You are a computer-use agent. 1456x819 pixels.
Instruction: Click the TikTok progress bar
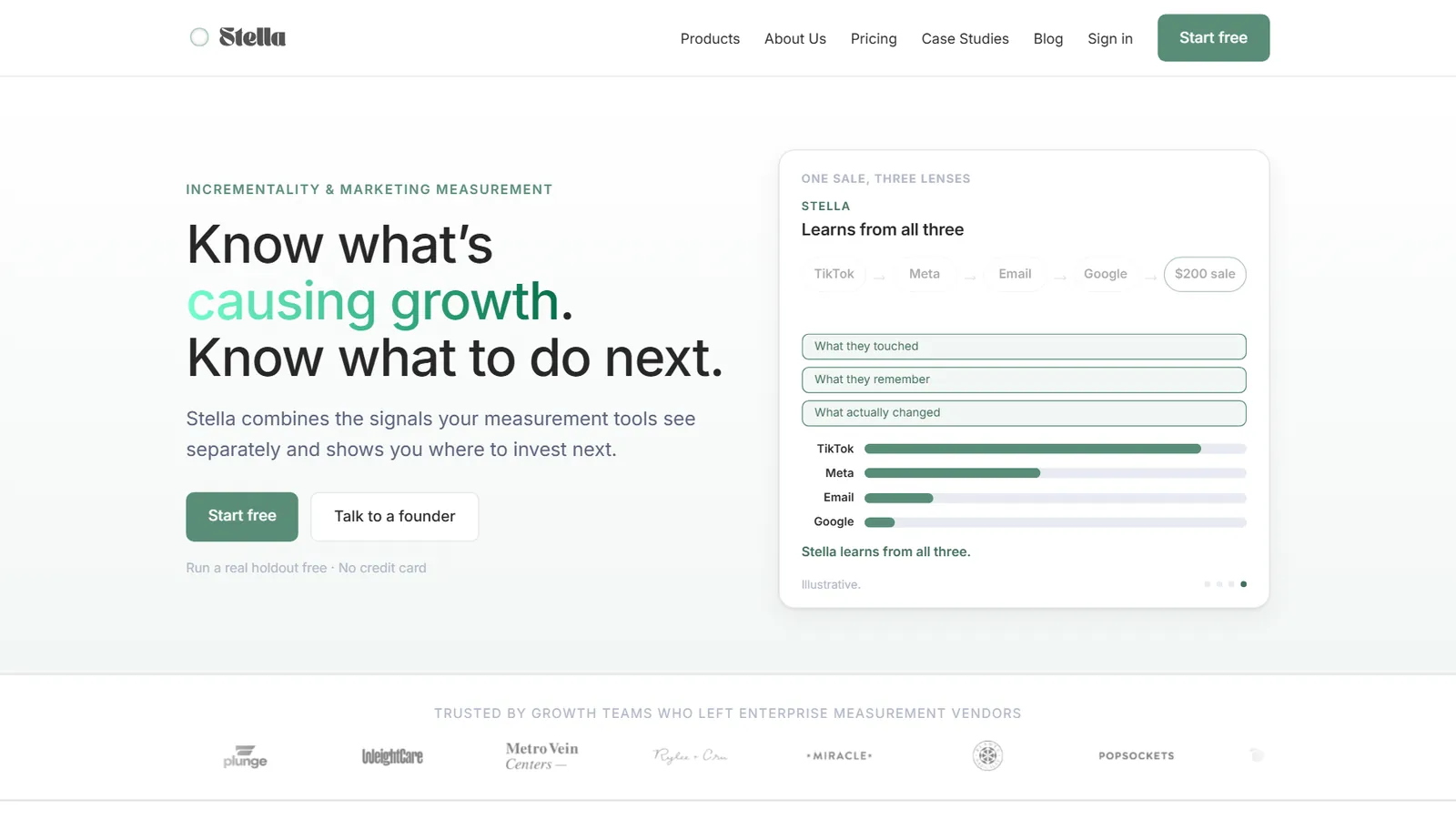pyautogui.click(x=1055, y=449)
